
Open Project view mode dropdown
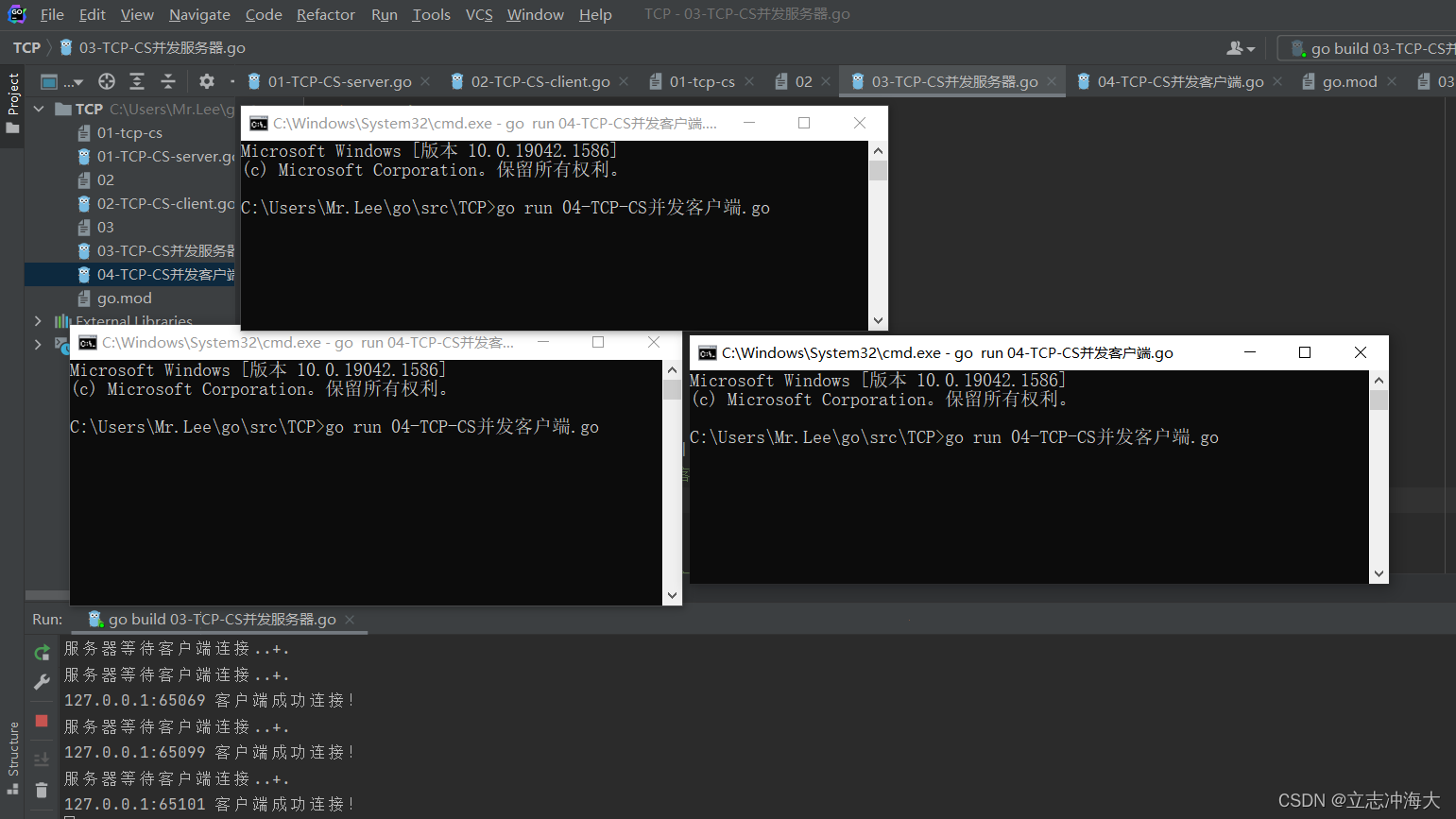click(62, 81)
